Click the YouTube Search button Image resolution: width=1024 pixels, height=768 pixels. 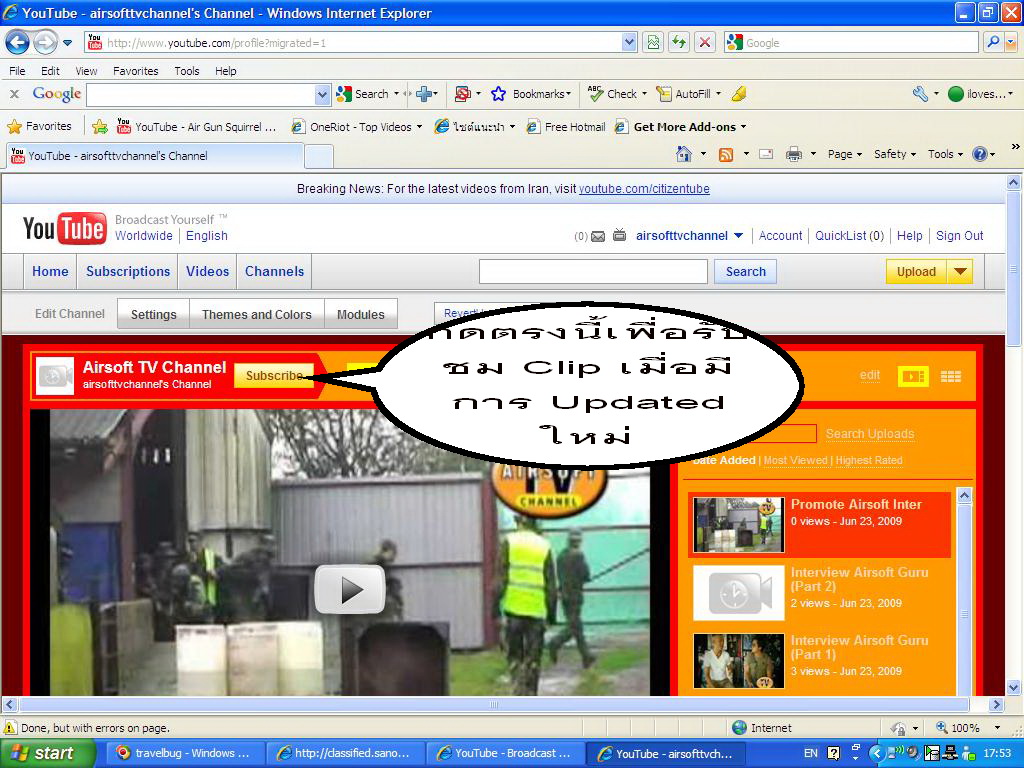(745, 272)
